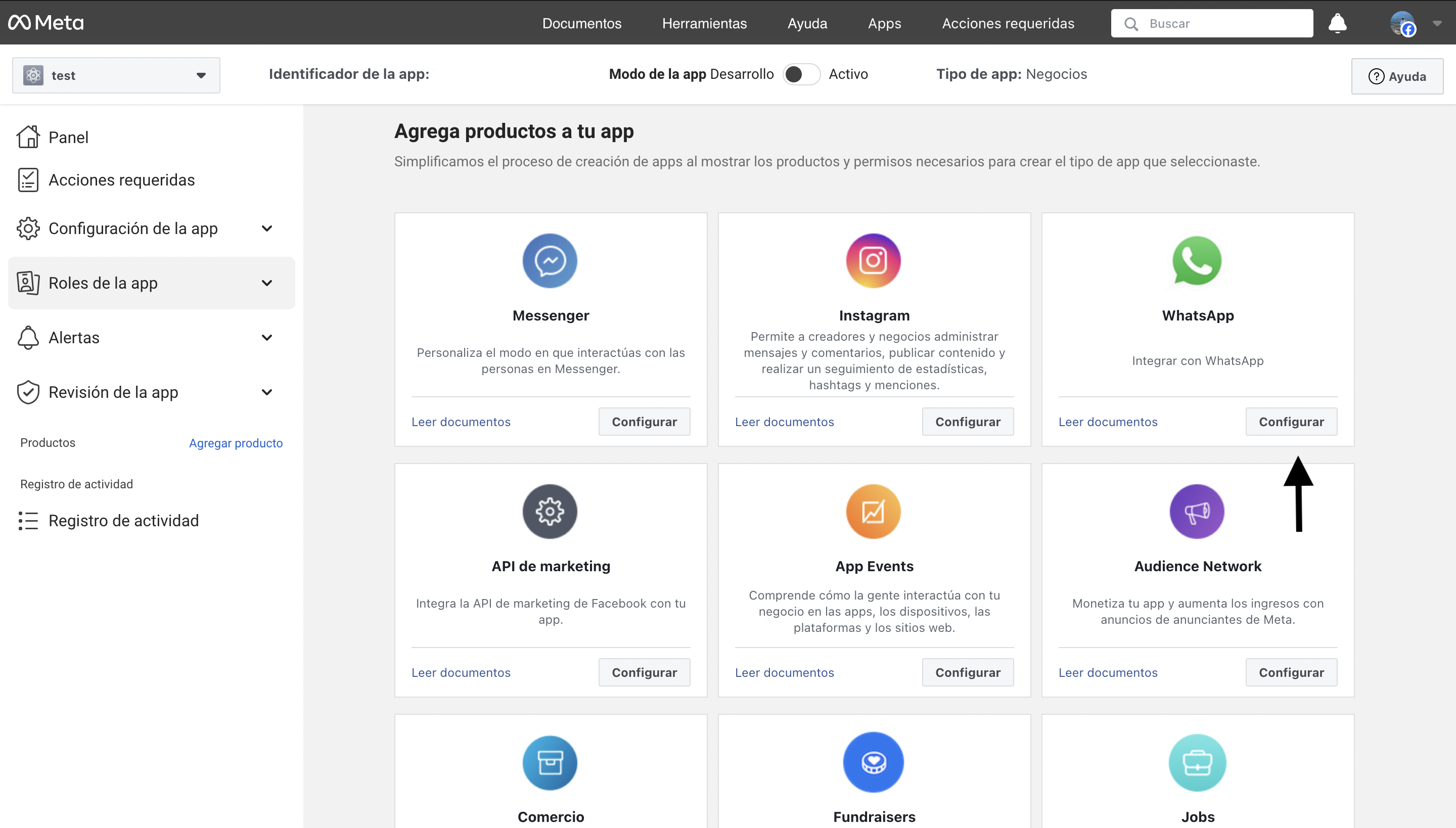Click the API de marketing gear icon
Viewport: 1456px width, 828px height.
[x=550, y=512]
